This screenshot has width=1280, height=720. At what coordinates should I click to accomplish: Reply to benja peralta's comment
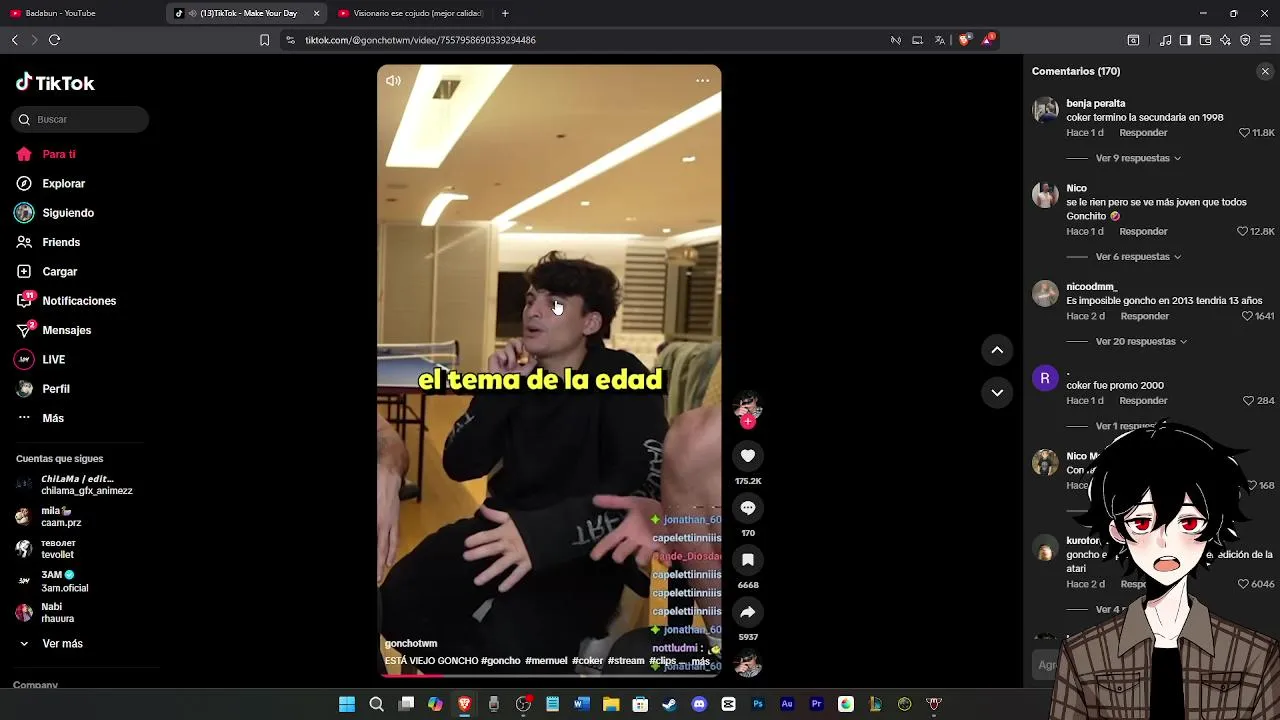point(1143,133)
